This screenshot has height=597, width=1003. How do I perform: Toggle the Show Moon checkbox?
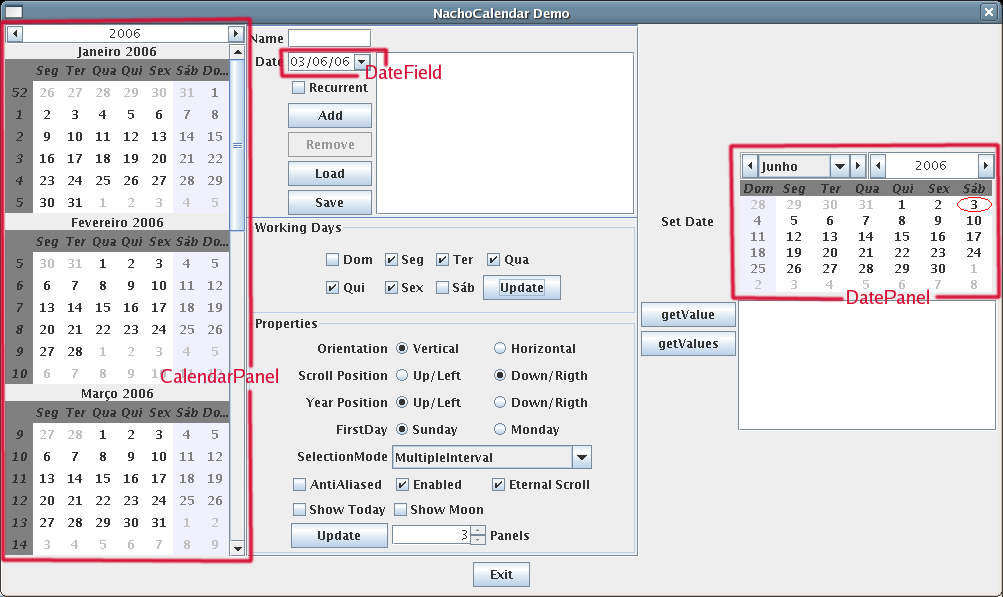401,510
